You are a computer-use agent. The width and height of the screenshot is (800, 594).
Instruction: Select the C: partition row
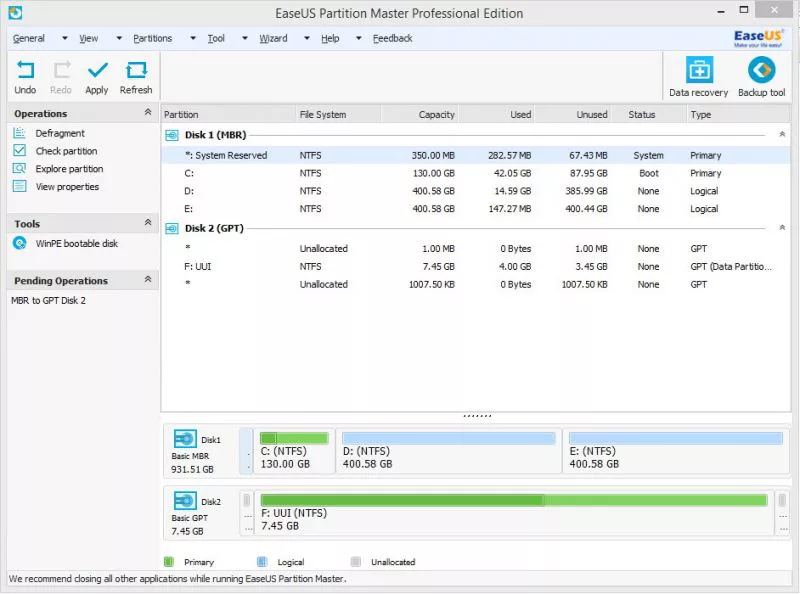(476, 173)
